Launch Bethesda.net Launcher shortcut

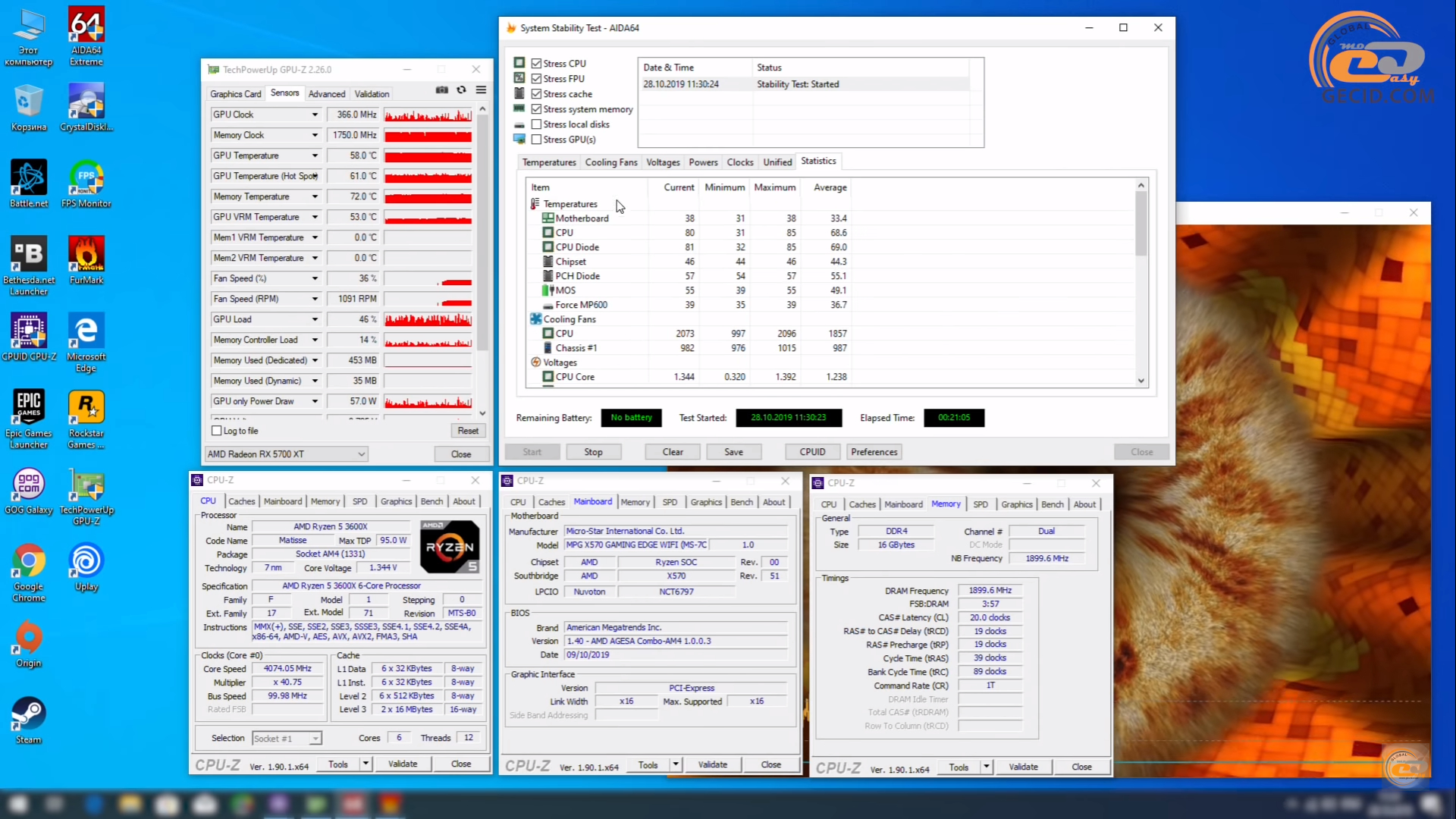(x=29, y=265)
